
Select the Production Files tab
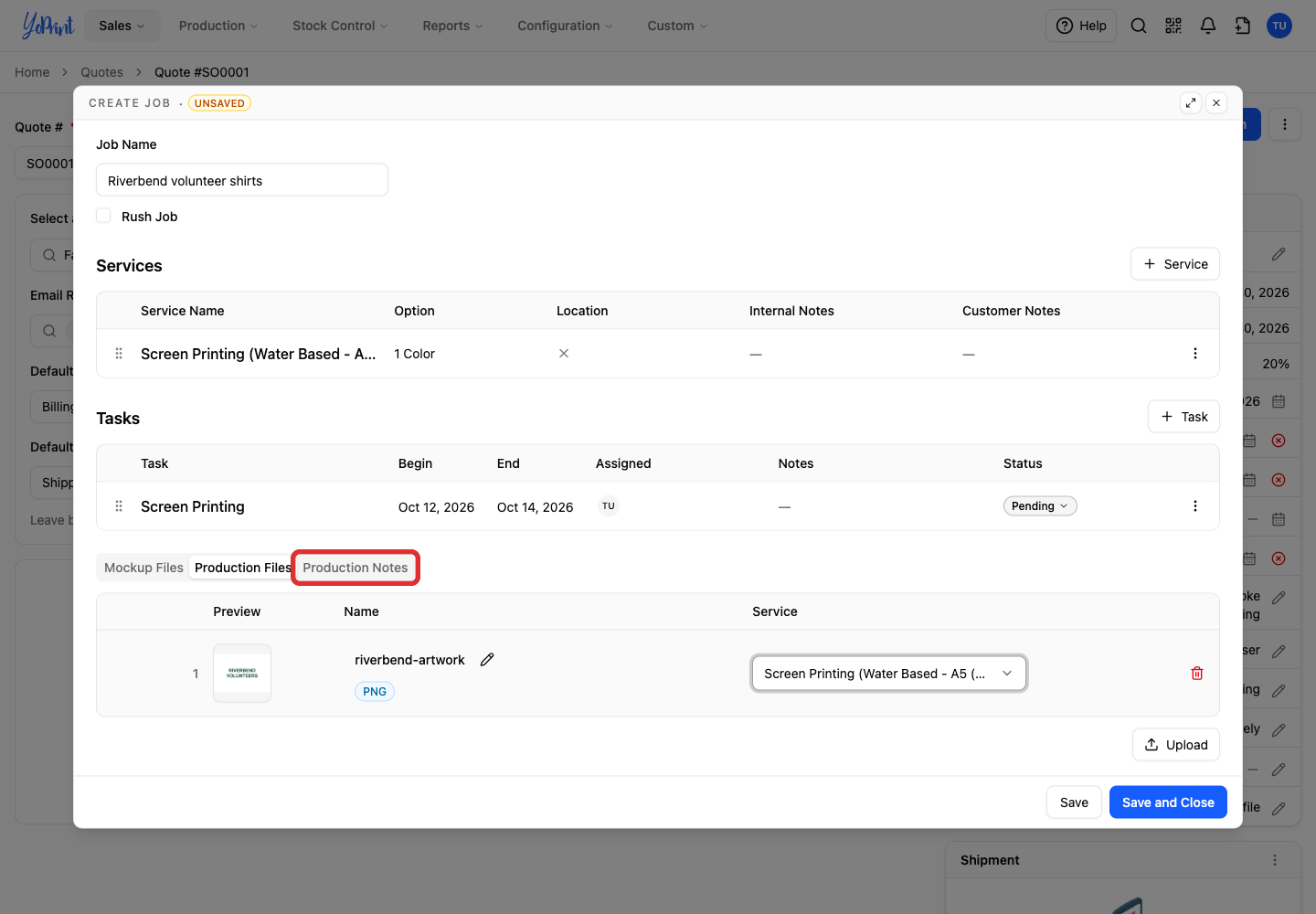pos(242,568)
